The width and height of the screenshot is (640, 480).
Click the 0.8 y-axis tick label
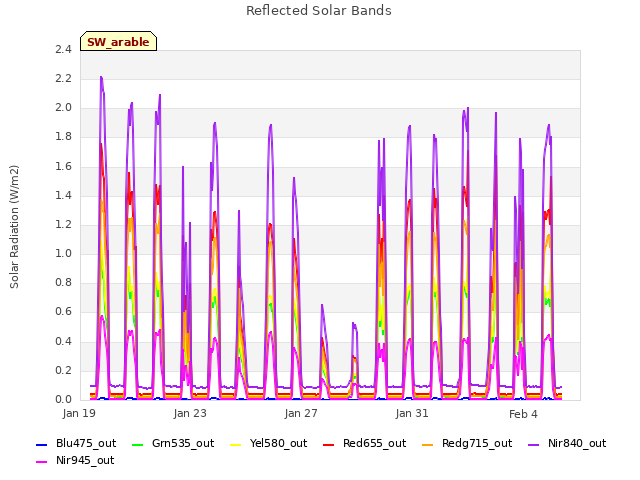63,282
